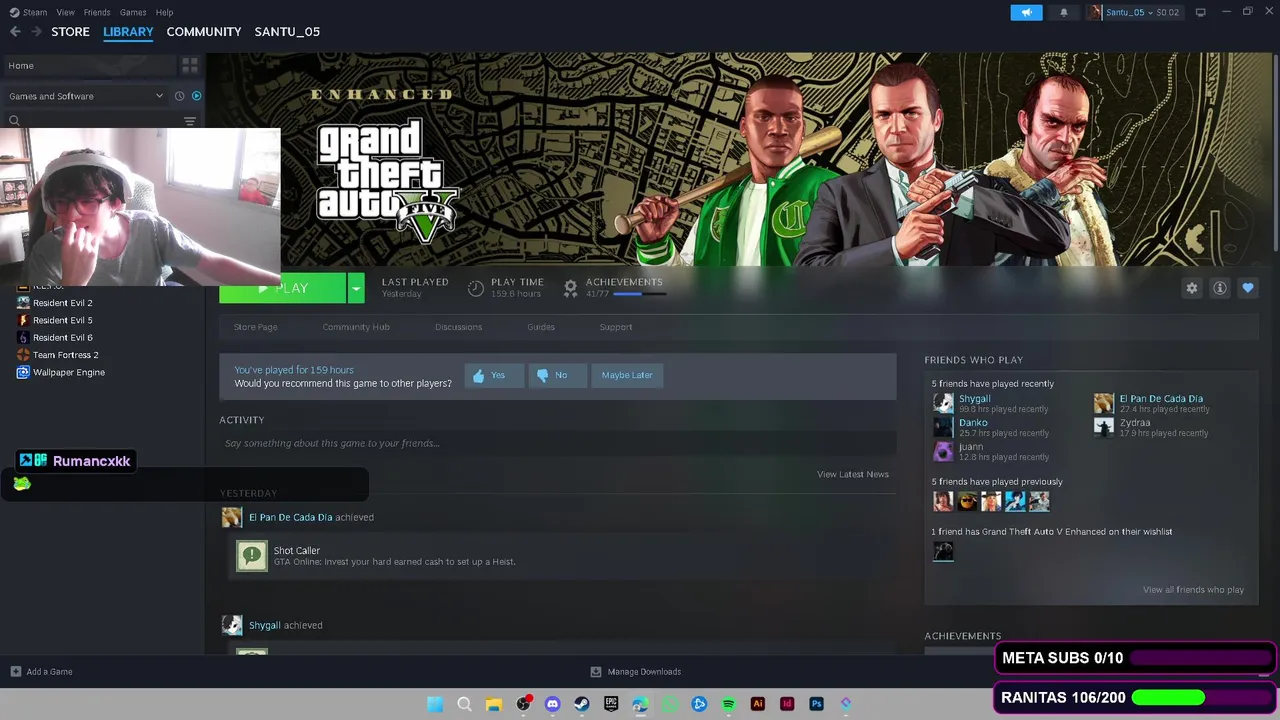Click the achievements progress bar
This screenshot has width=1280, height=720.
[x=640, y=294]
